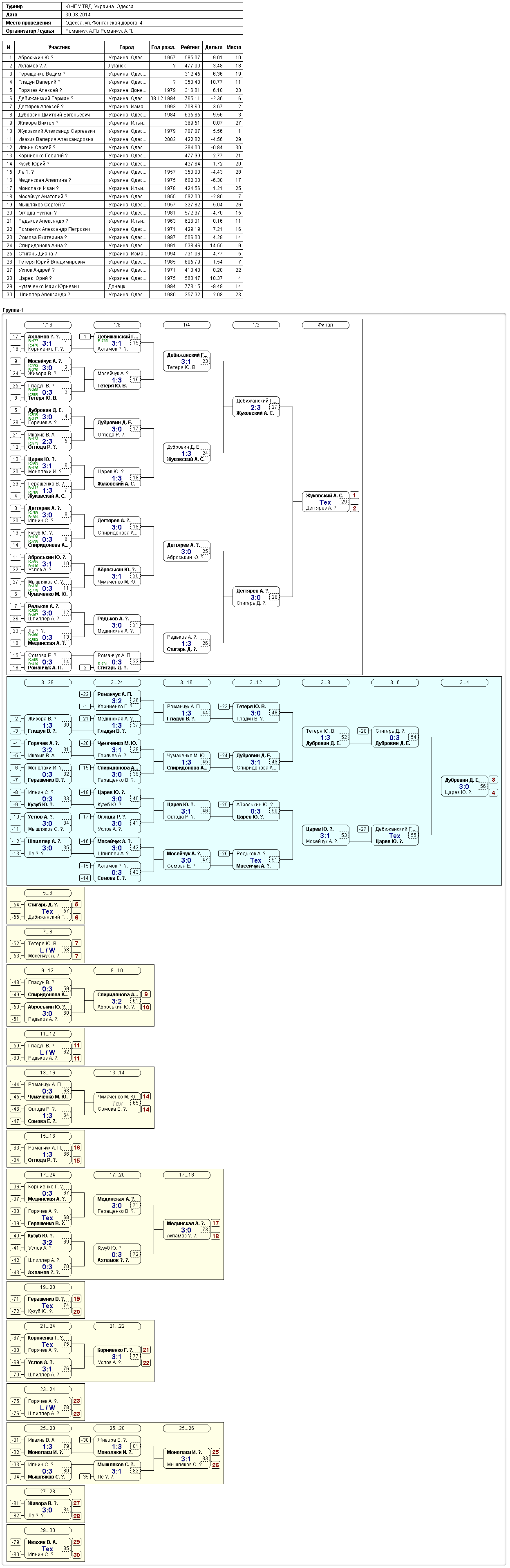The image size is (510, 1568).
Task: Click the 15...16 placement label
Action: coord(47,1136)
